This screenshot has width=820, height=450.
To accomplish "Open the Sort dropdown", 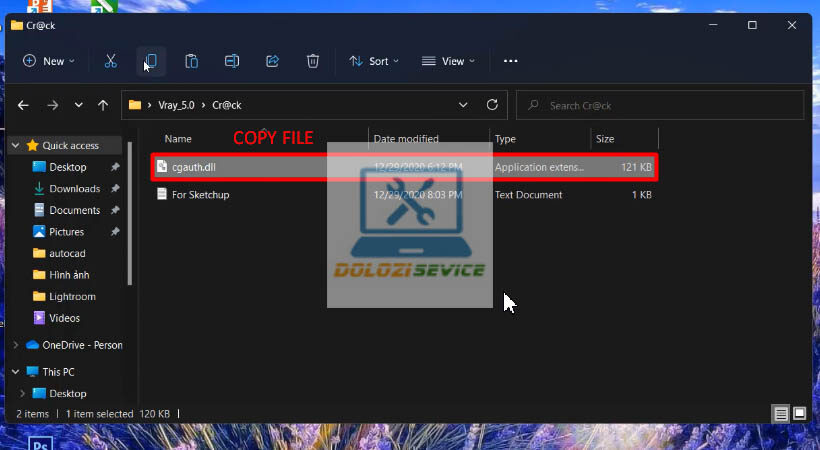I will point(373,61).
